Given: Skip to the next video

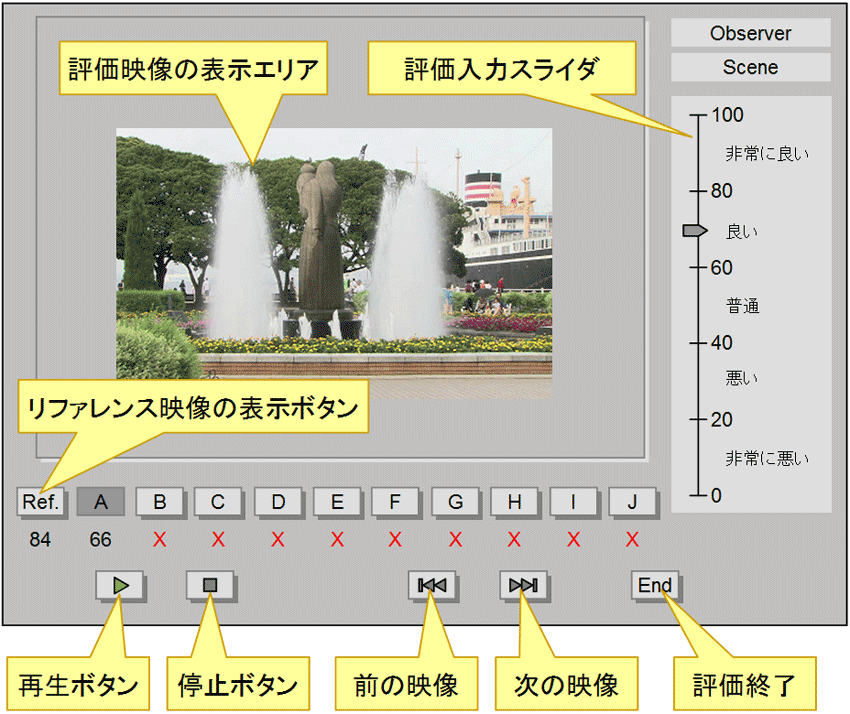Looking at the screenshot, I should point(523,586).
